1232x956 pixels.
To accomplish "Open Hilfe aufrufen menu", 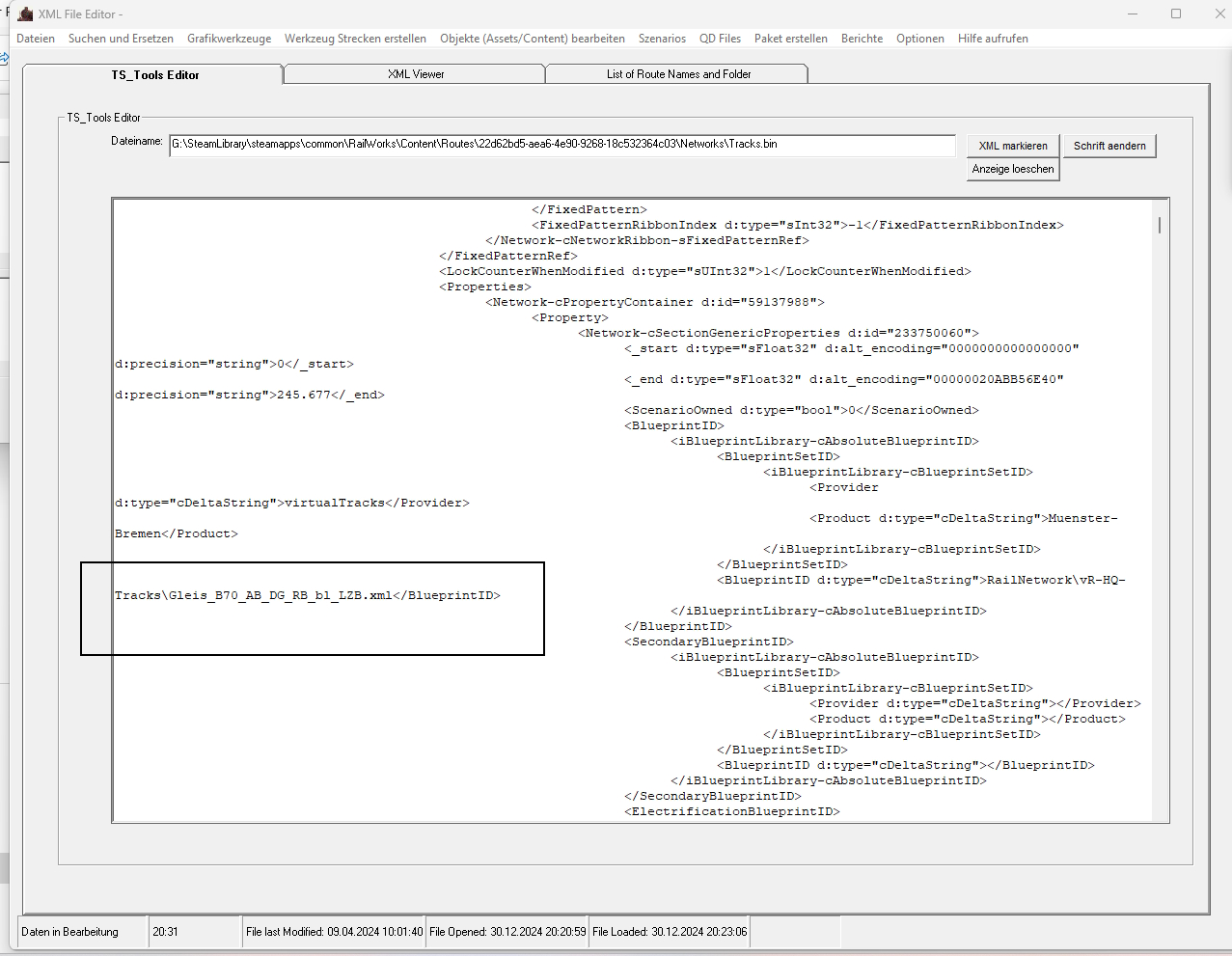I will pyautogui.click(x=993, y=39).
